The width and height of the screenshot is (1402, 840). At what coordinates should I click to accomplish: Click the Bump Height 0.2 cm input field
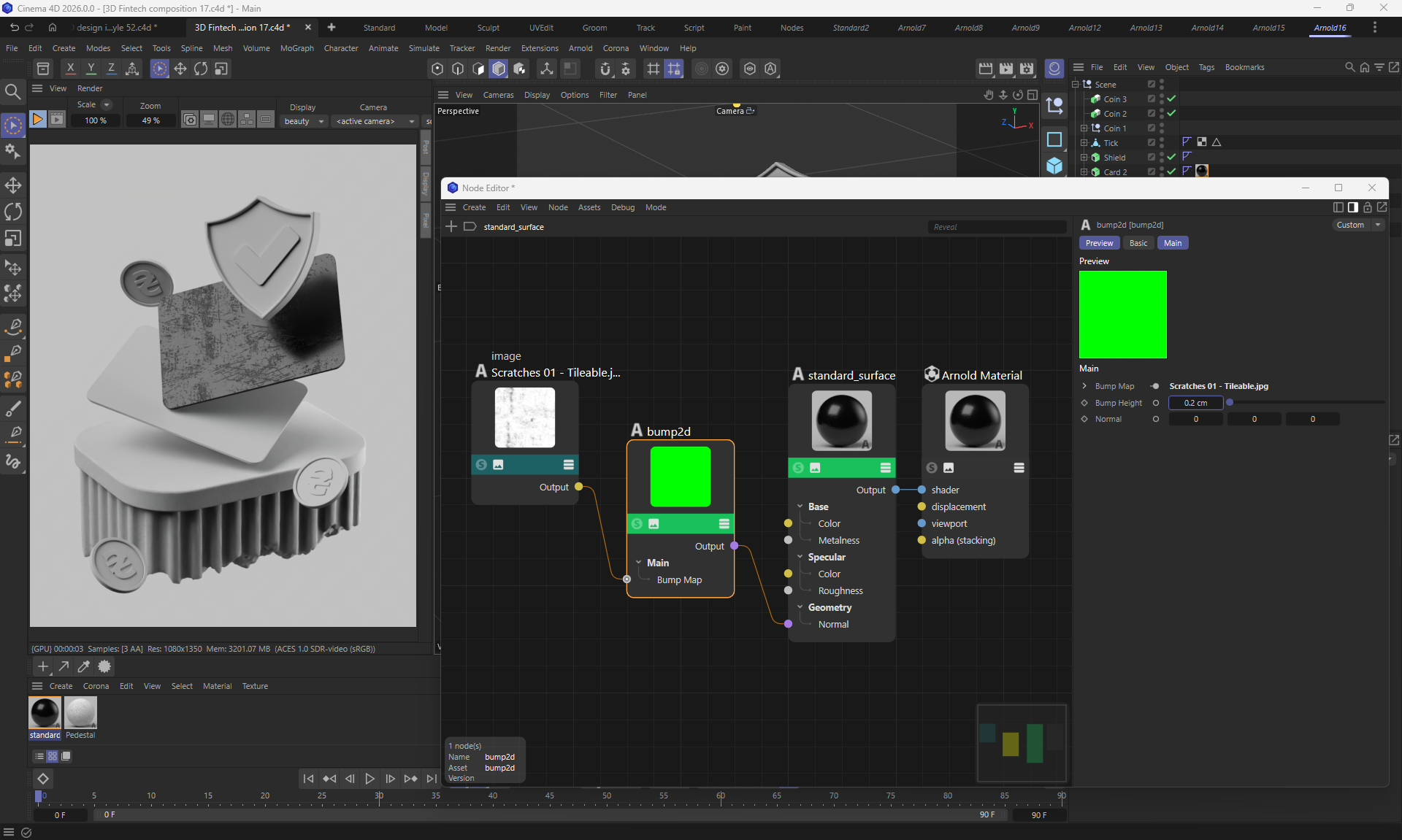tap(1195, 403)
